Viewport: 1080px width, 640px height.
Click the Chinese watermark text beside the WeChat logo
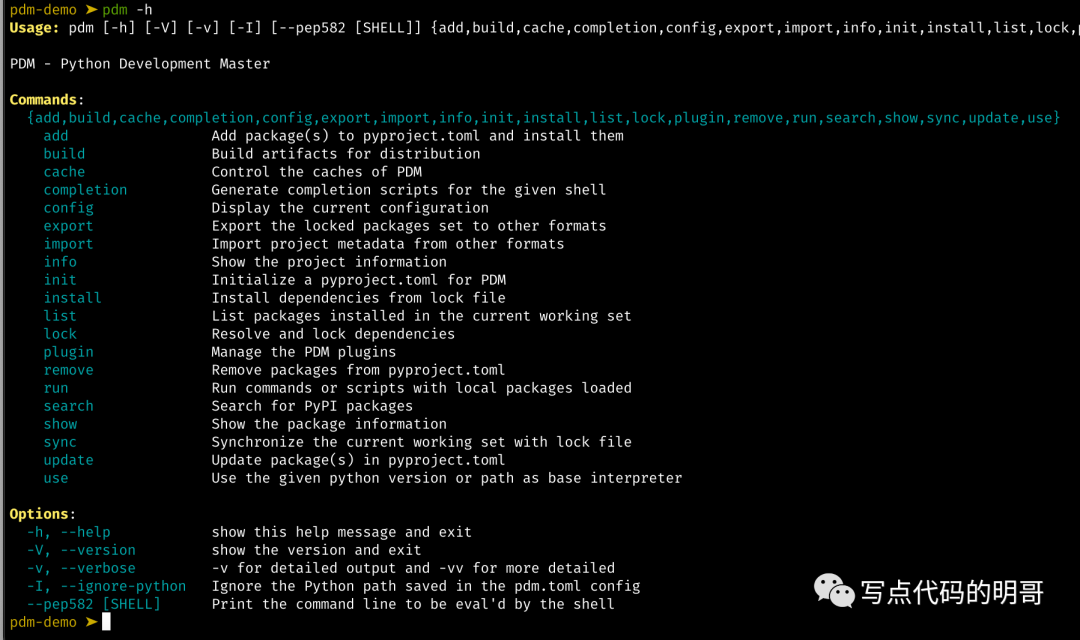pos(953,592)
